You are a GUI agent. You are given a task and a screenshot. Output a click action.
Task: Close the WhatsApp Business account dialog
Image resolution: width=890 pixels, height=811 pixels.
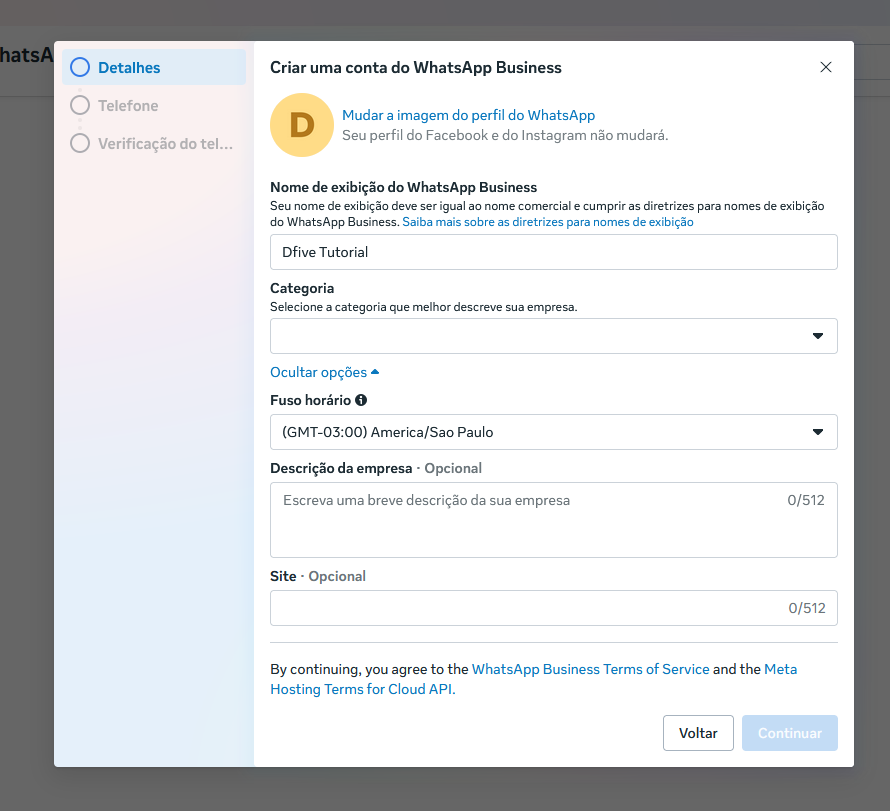coord(825,68)
